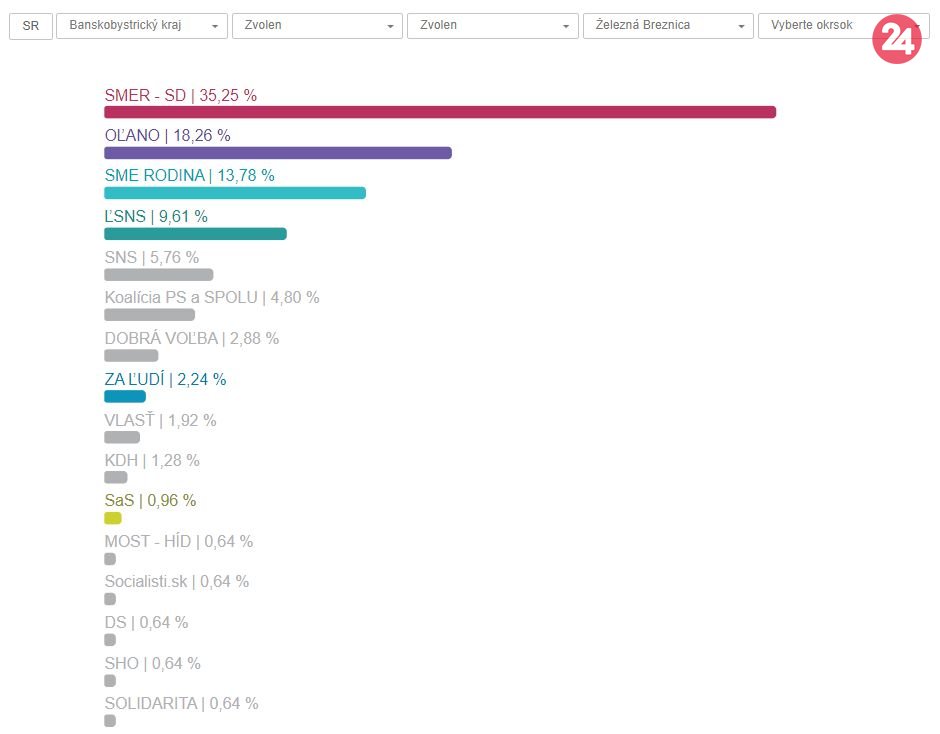Click the red 24 logo icon
The image size is (940, 734).
tap(896, 40)
